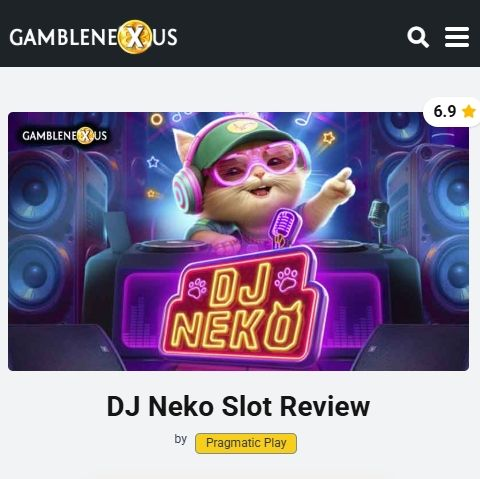Click the paw print left of DJ
The width and height of the screenshot is (480, 479).
point(198,288)
